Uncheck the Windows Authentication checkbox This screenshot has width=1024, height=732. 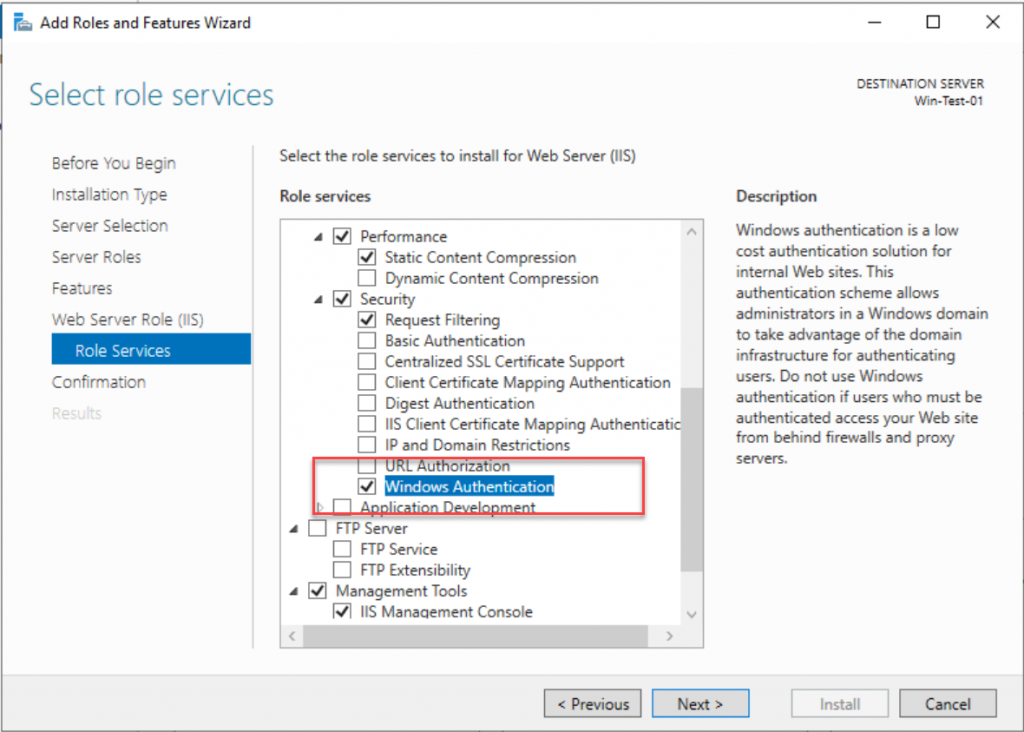pos(367,487)
